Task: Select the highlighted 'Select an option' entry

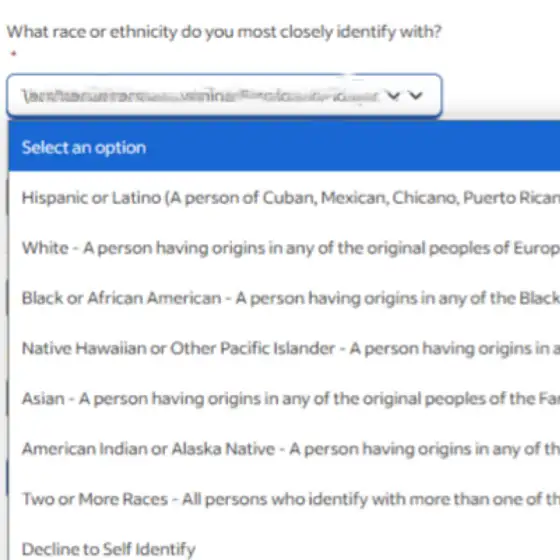Action: coord(284,148)
